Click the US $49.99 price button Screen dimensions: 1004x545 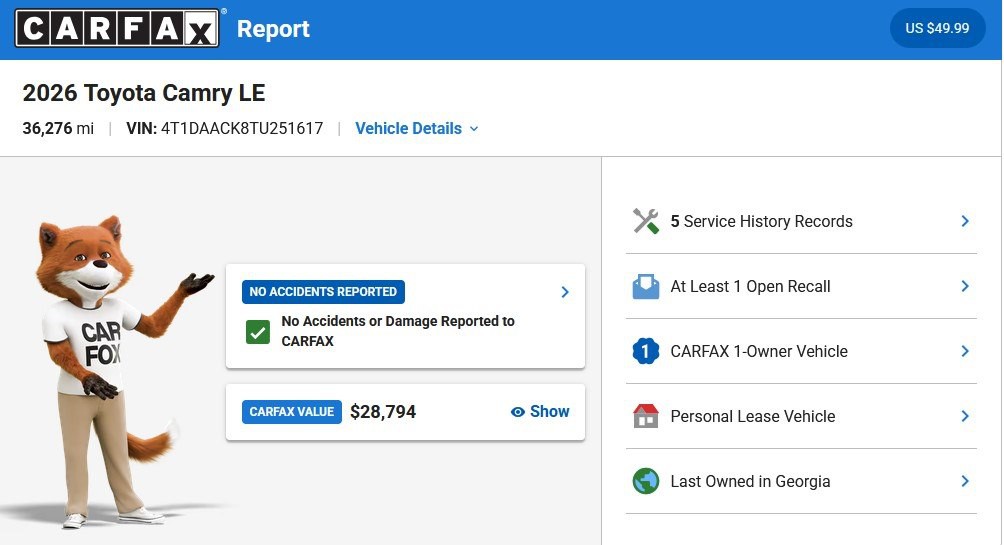click(937, 28)
